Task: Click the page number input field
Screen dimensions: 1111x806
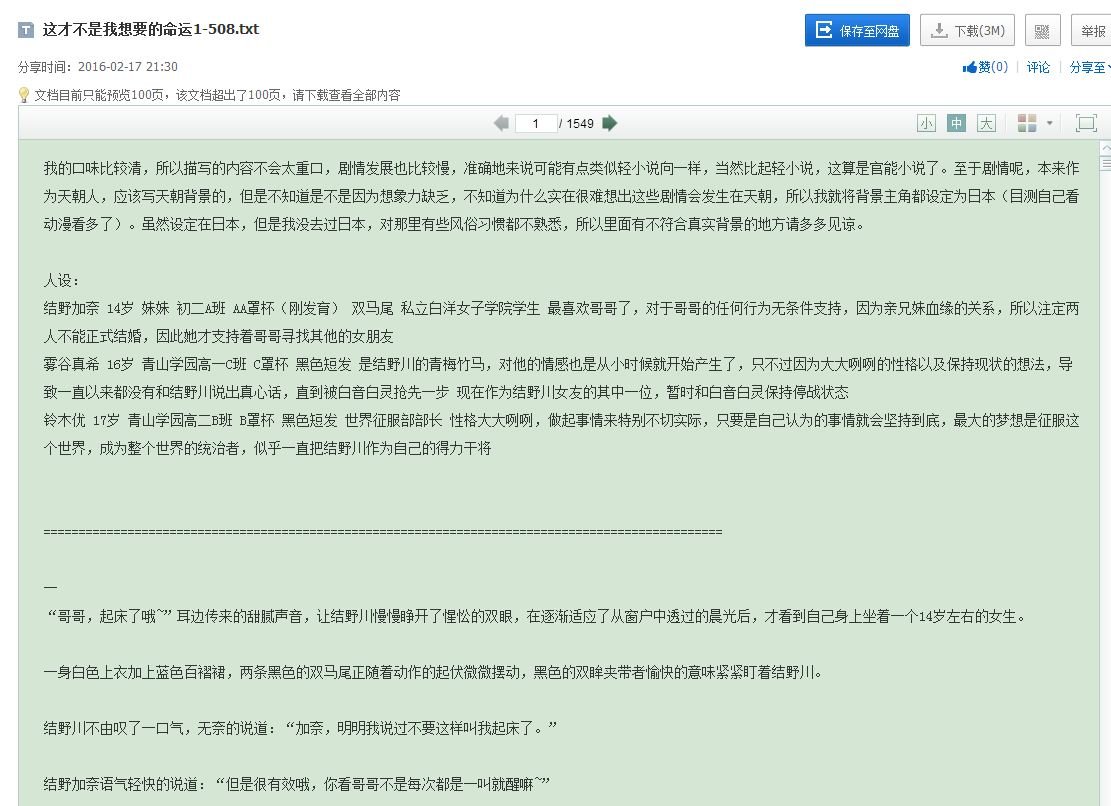Action: coord(536,123)
